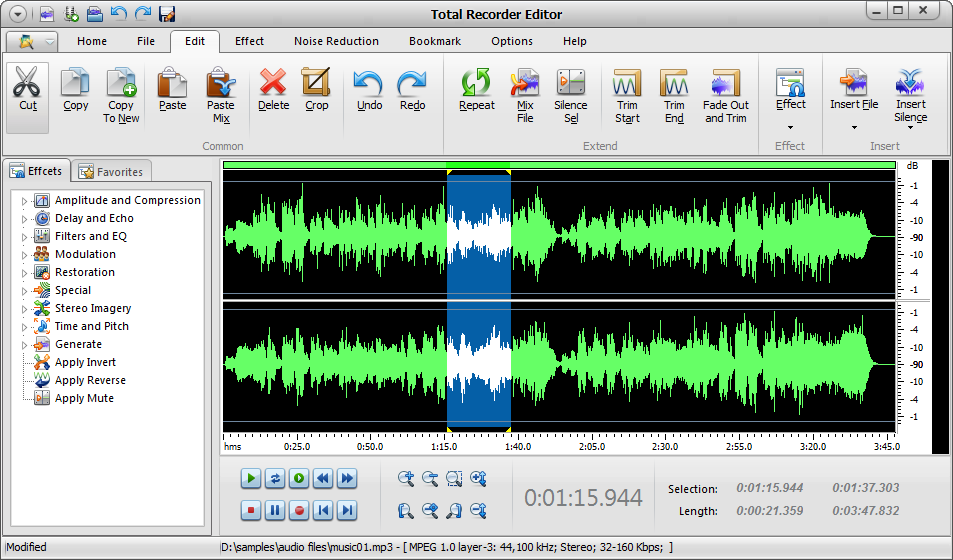Expand Delay and Echo node
Screen dimensions: 953x560
pos(24,219)
